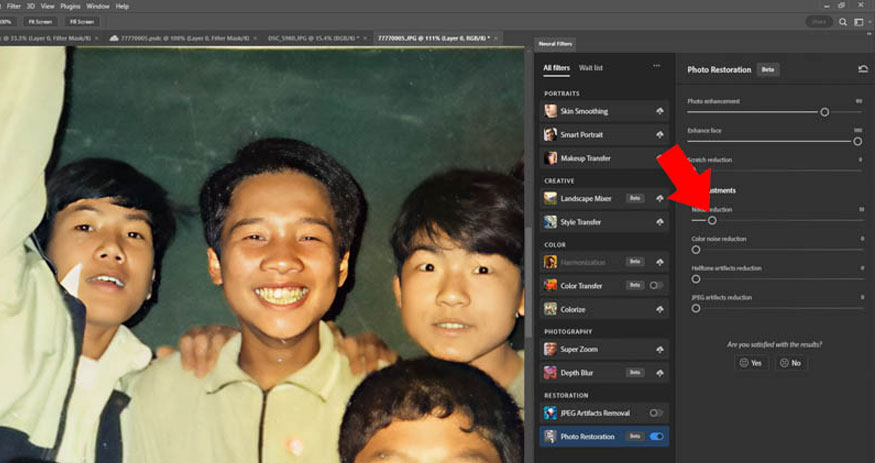Screen dimensions: 875x463
Task: Open the Help menu
Action: [x=122, y=6]
